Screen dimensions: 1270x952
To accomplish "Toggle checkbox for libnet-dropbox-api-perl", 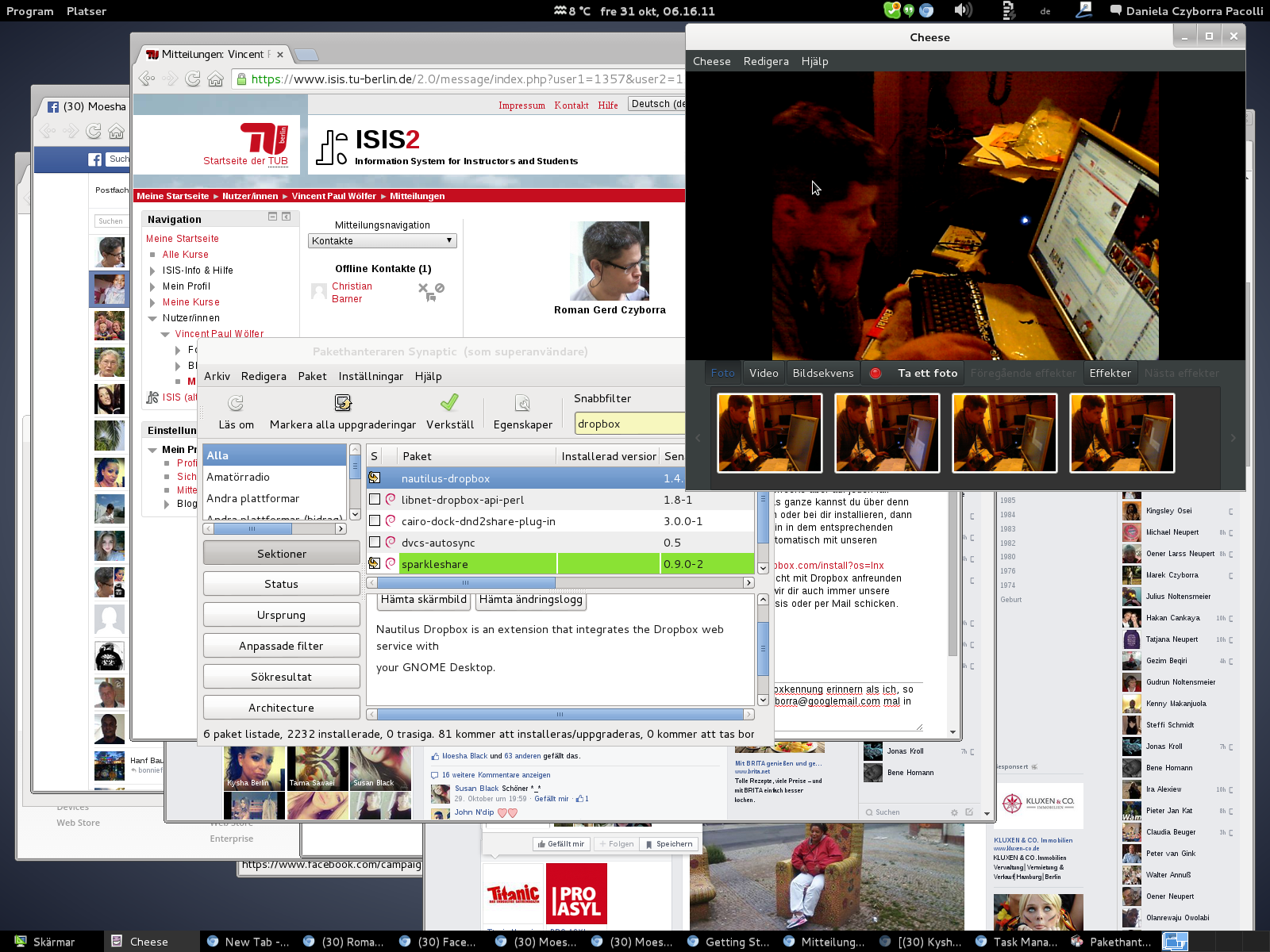I will pyautogui.click(x=375, y=499).
